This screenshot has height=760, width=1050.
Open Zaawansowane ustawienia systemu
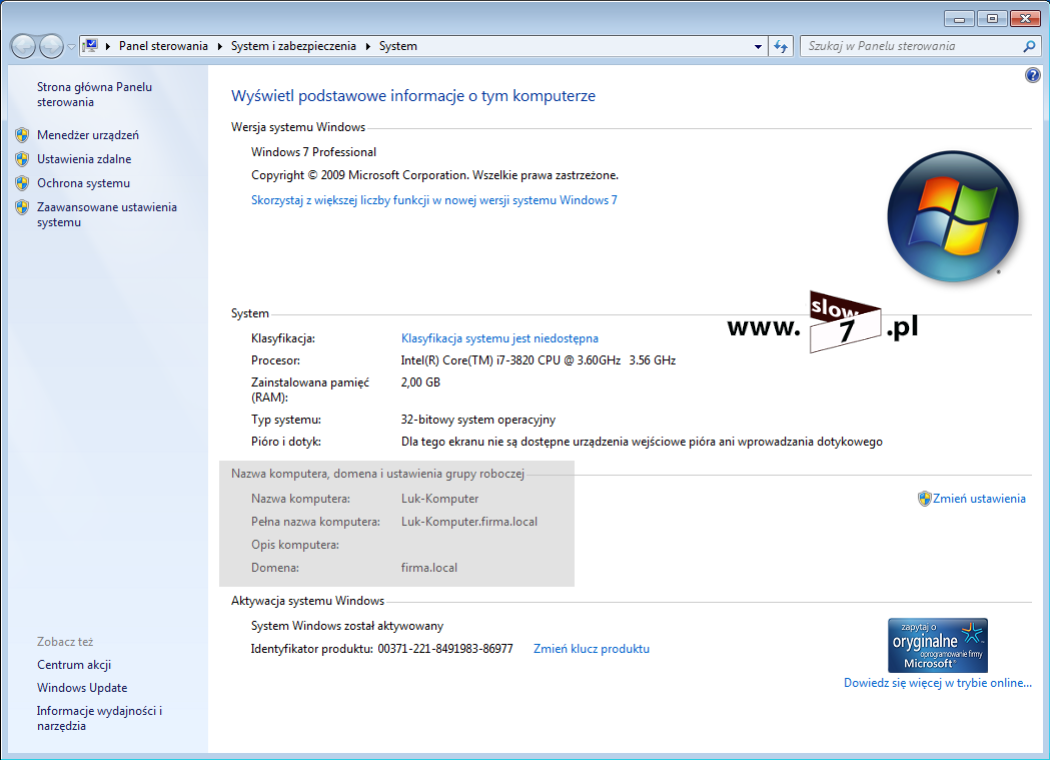pyautogui.click(x=107, y=215)
